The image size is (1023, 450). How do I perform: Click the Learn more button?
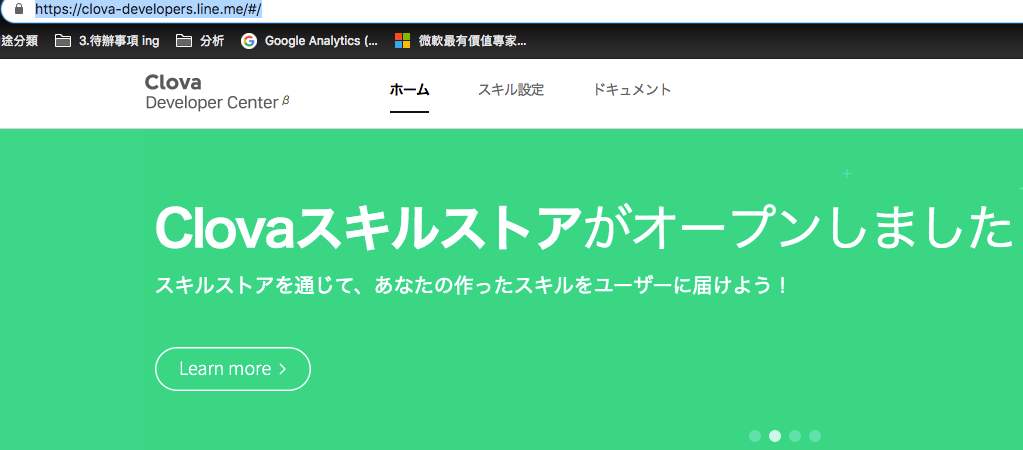click(x=233, y=369)
